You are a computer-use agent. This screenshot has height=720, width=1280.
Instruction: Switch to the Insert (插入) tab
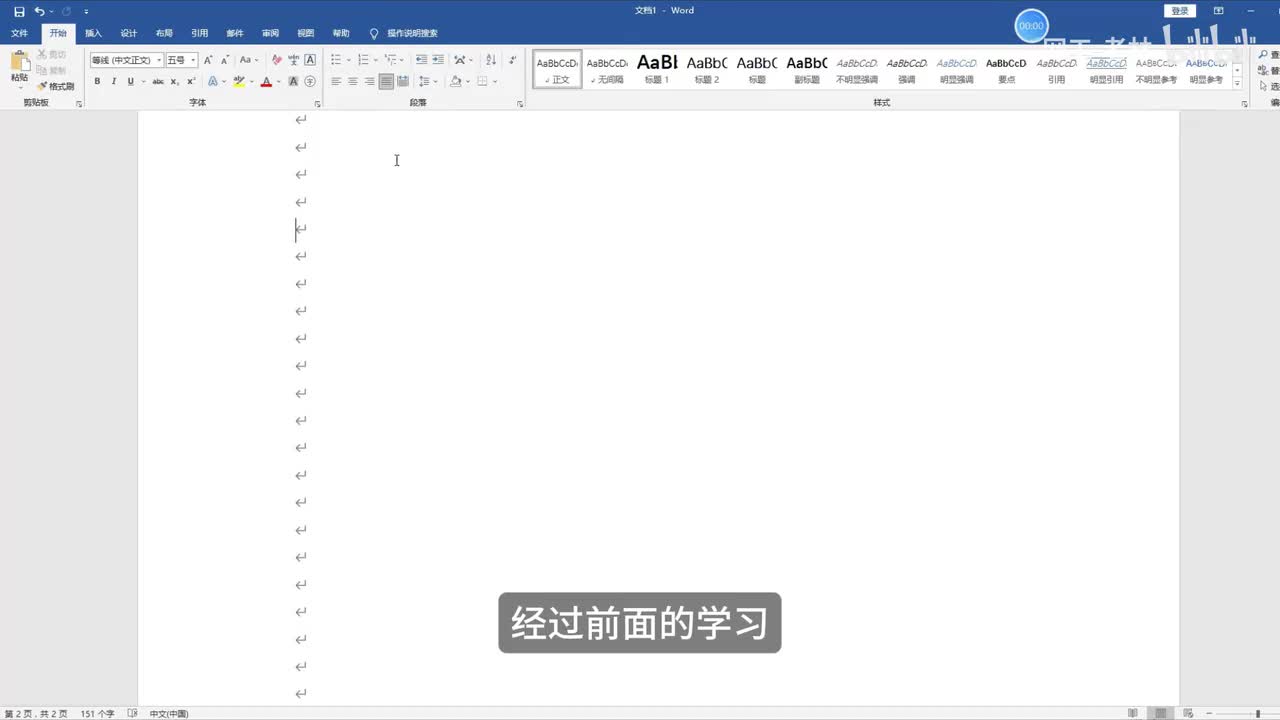(x=93, y=33)
